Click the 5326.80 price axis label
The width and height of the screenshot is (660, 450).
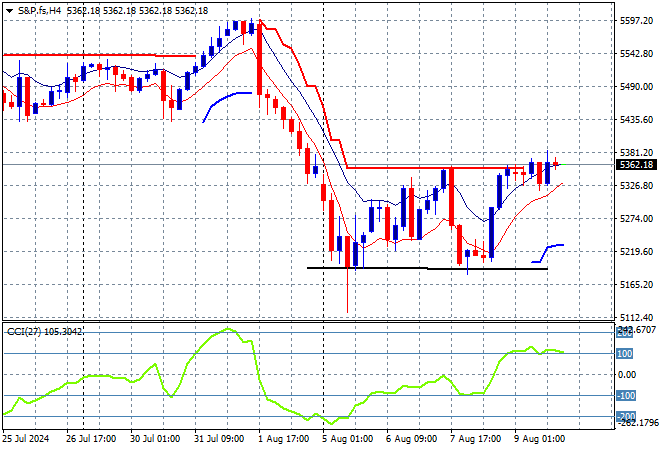pyautogui.click(x=636, y=186)
